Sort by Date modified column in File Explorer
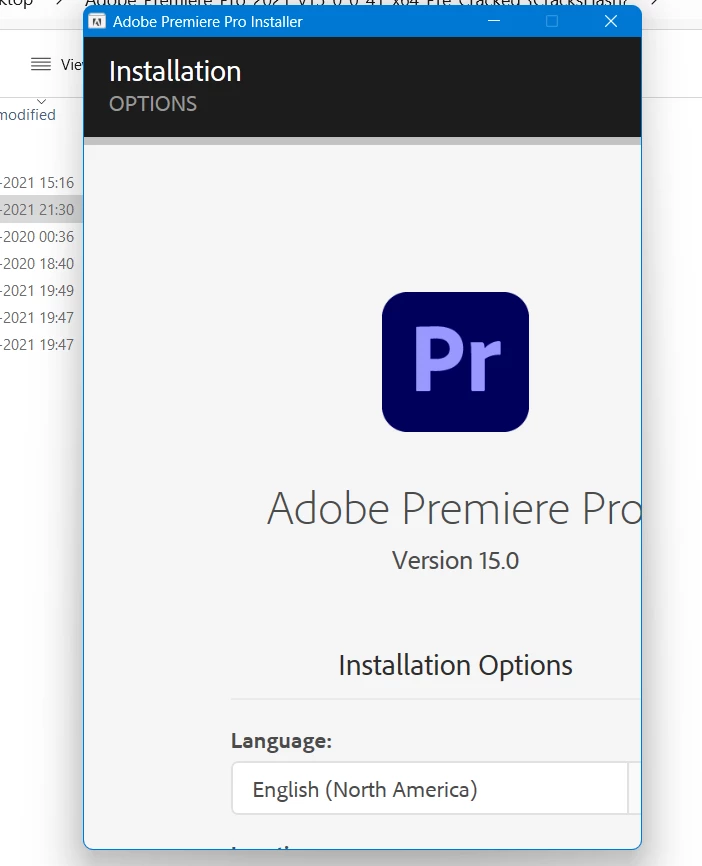This screenshot has height=866, width=702. (28, 114)
